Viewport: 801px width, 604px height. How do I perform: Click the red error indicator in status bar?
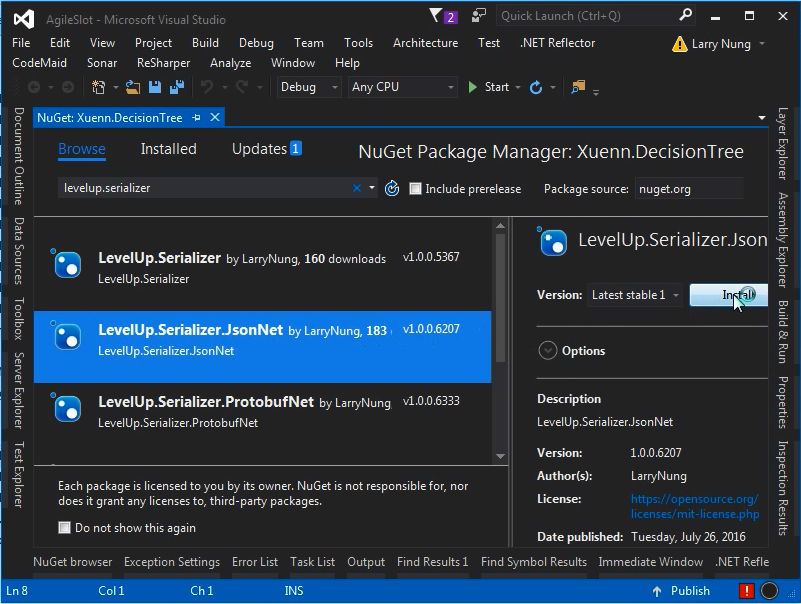pos(746,591)
